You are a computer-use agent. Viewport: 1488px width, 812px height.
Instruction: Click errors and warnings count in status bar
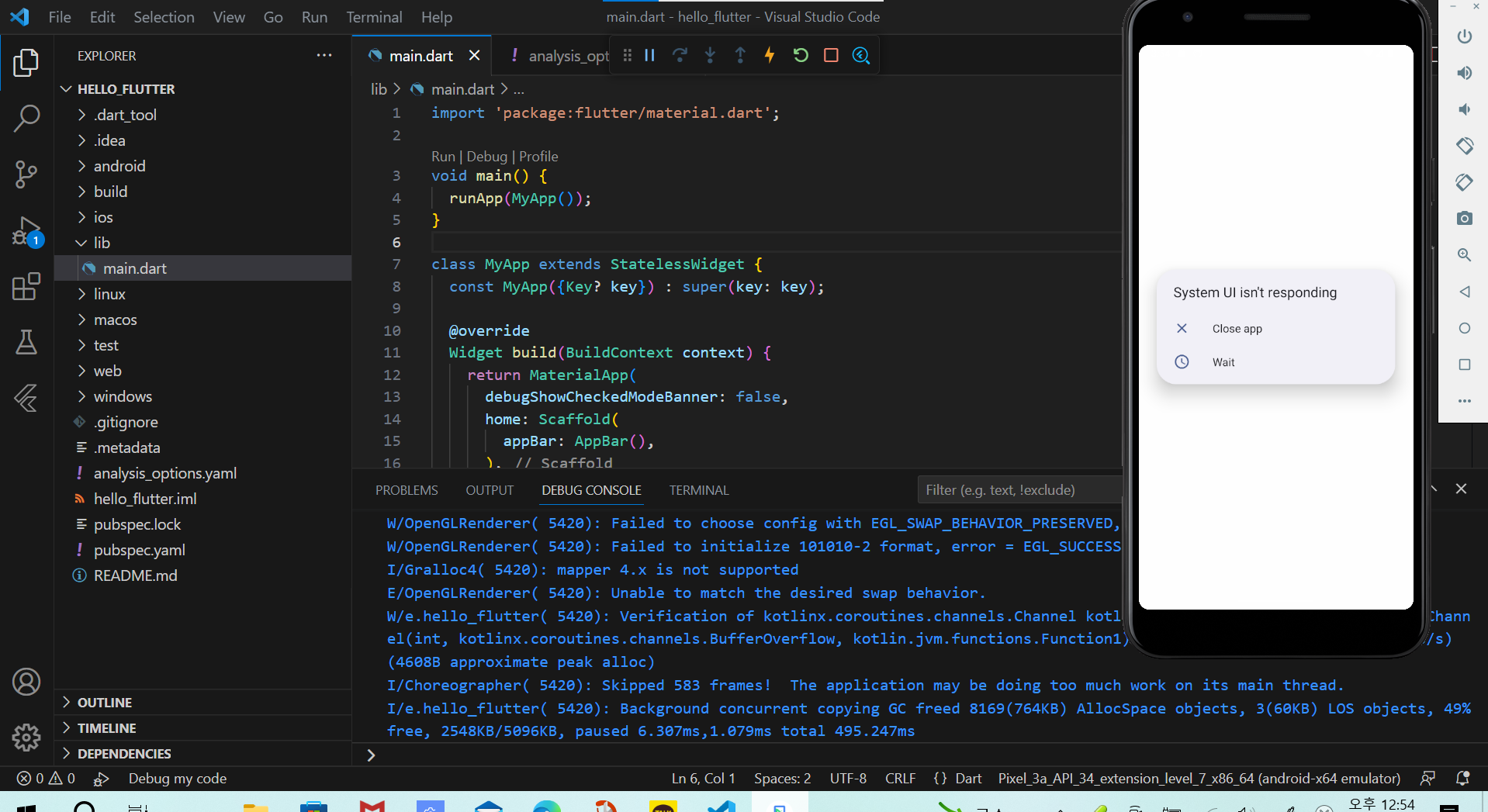(x=47, y=779)
